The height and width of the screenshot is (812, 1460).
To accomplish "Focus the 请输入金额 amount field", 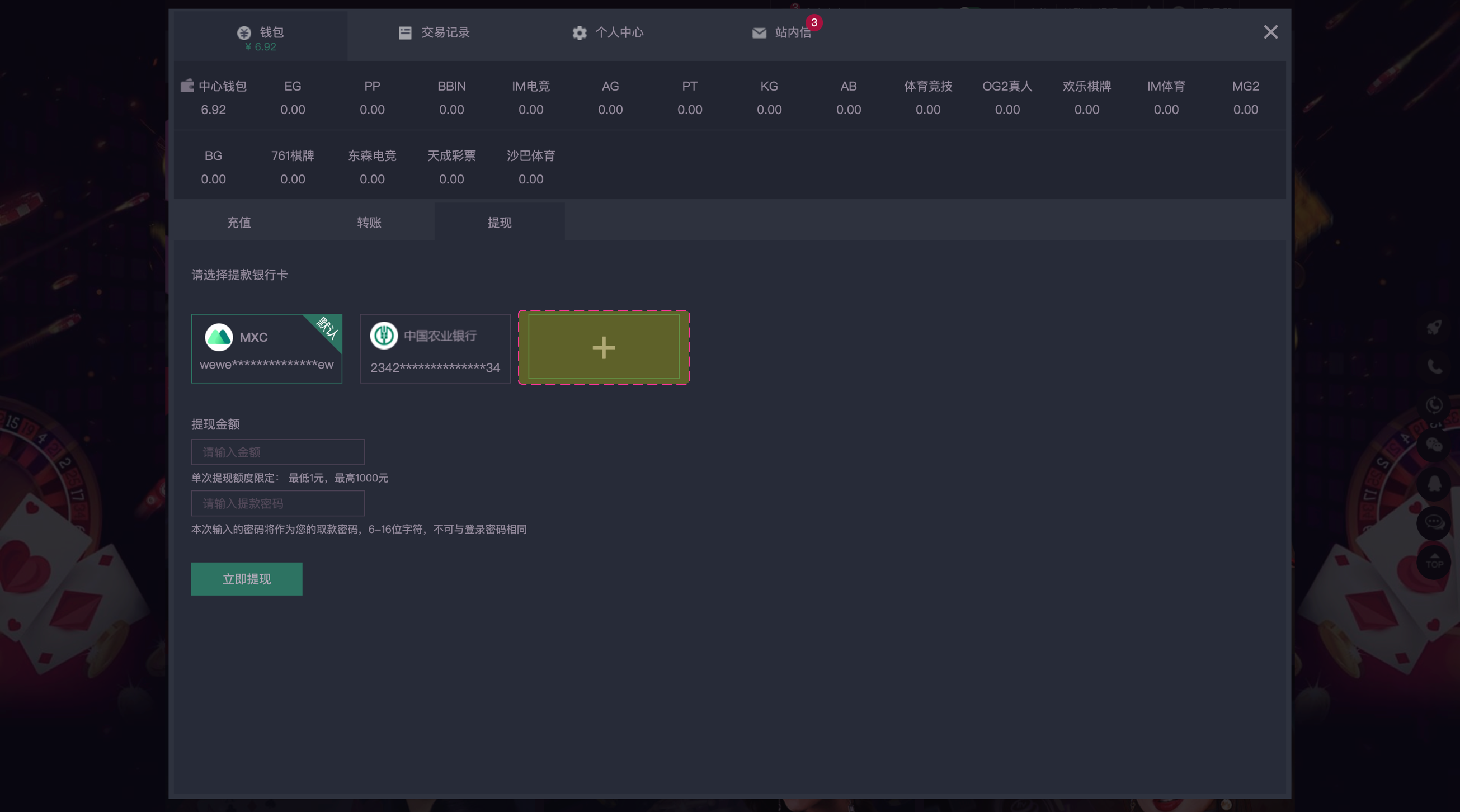I will tap(277, 452).
